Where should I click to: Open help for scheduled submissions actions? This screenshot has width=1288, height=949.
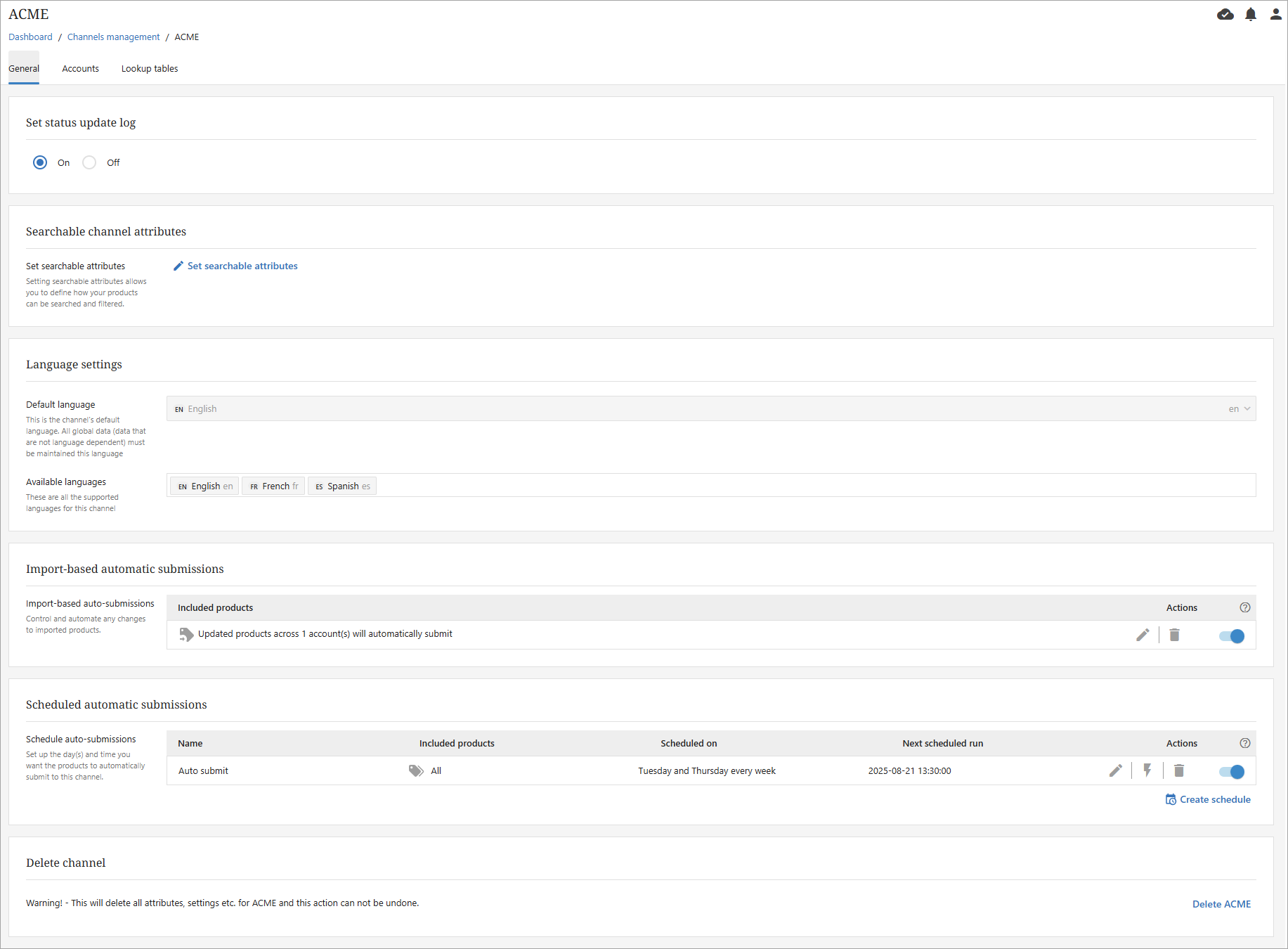[1244, 744]
